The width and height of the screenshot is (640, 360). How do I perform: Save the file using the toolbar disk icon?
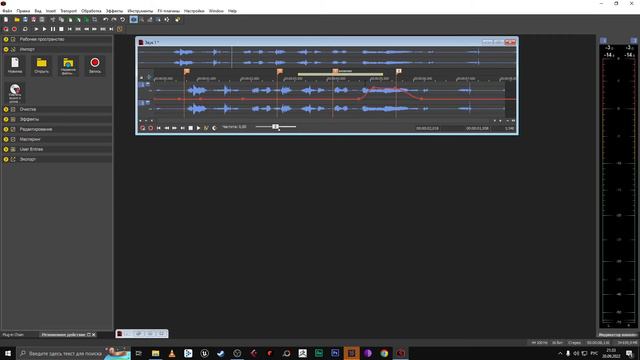coord(25,20)
